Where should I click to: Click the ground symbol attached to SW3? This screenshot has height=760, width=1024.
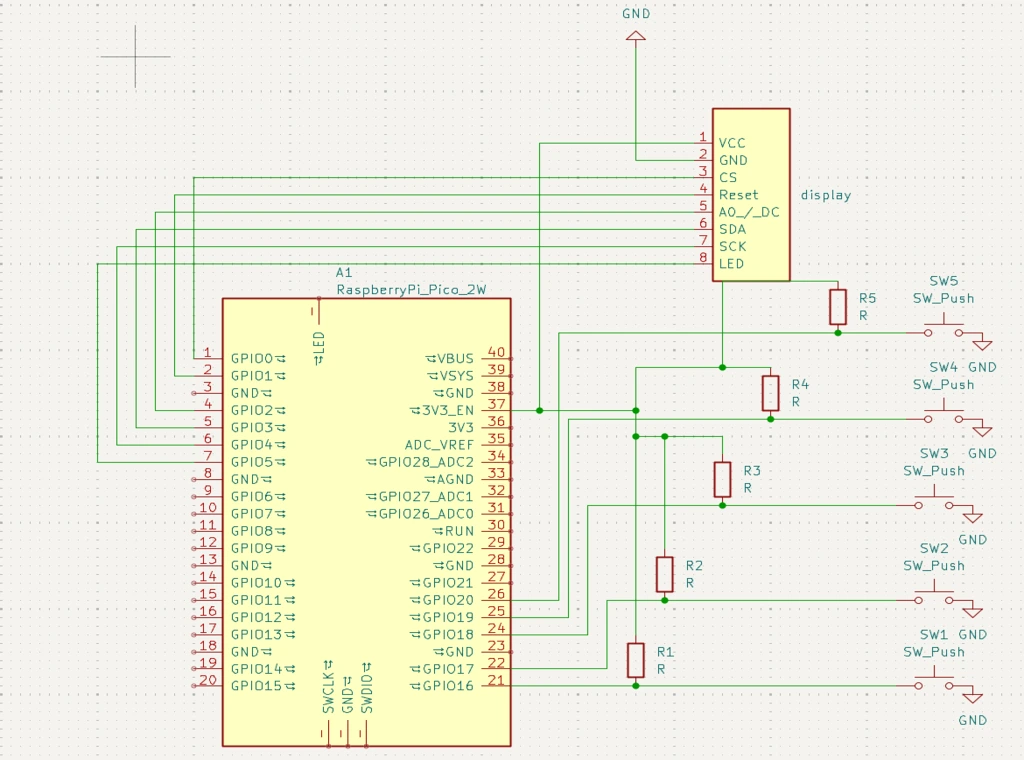point(972,515)
